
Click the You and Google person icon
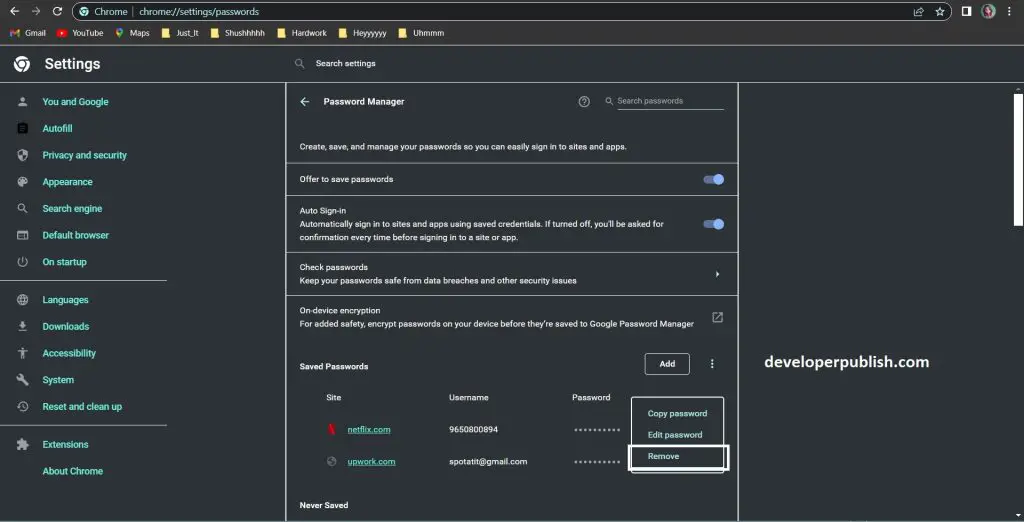pyautogui.click(x=22, y=101)
